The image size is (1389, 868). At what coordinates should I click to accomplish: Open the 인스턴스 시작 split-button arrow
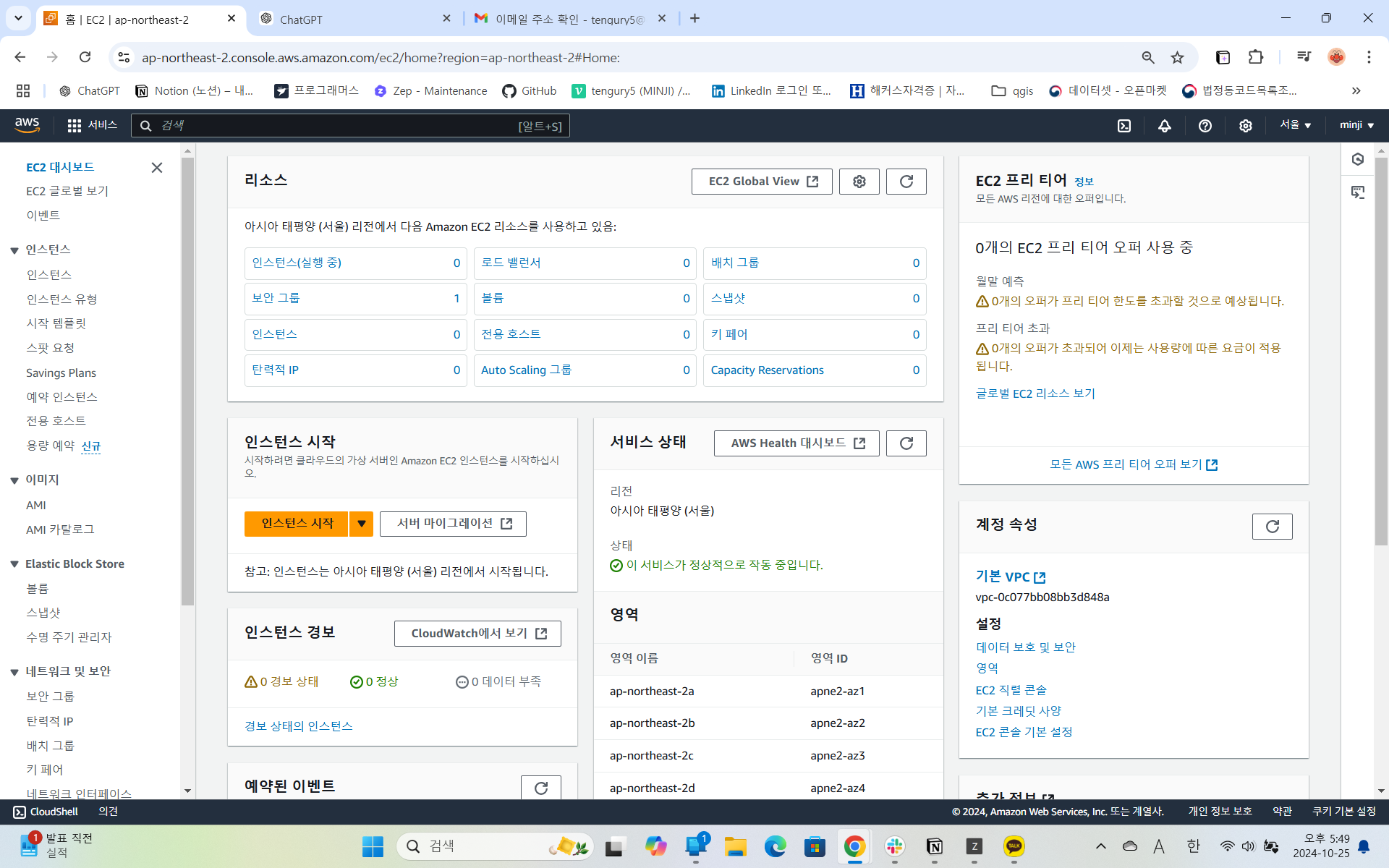pos(361,524)
